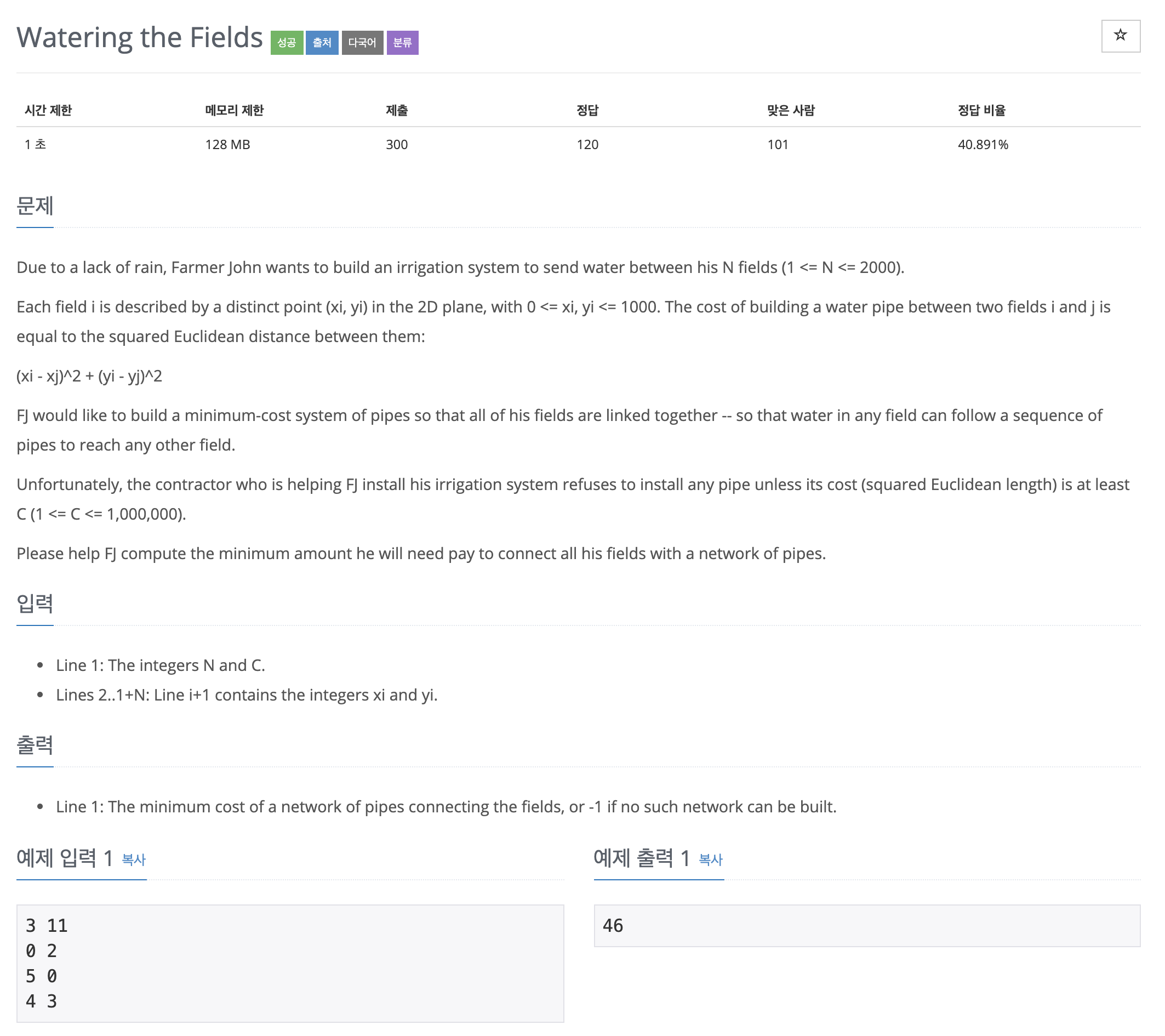Click the 정답 비율 column header
Viewport: 1165px width, 1036px height.
(x=981, y=110)
